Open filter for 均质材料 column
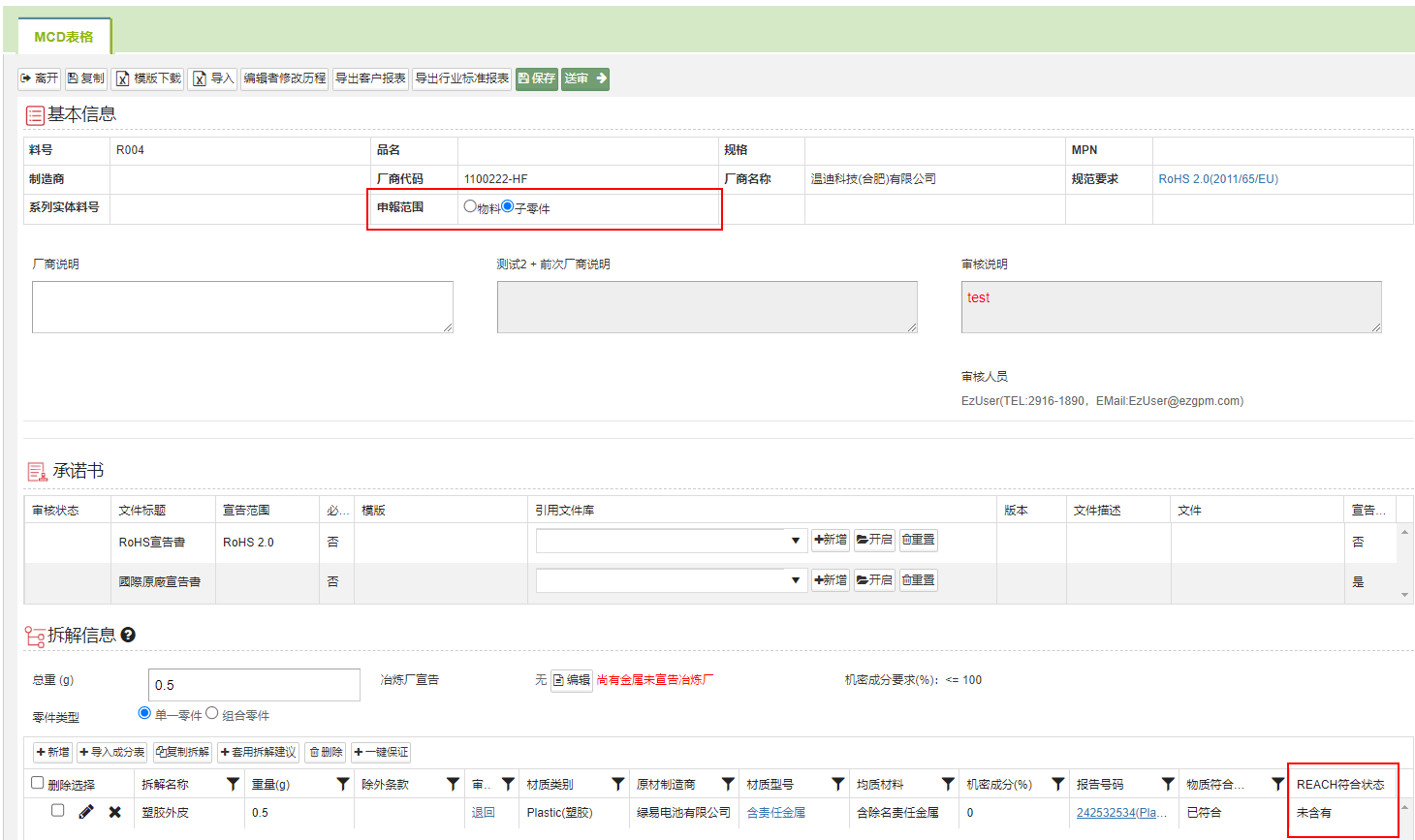Screen dimensions: 1415x840 pyautogui.click(x=948, y=784)
